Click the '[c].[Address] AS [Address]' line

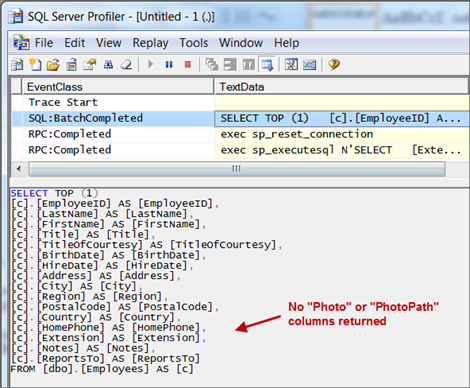click(95, 276)
